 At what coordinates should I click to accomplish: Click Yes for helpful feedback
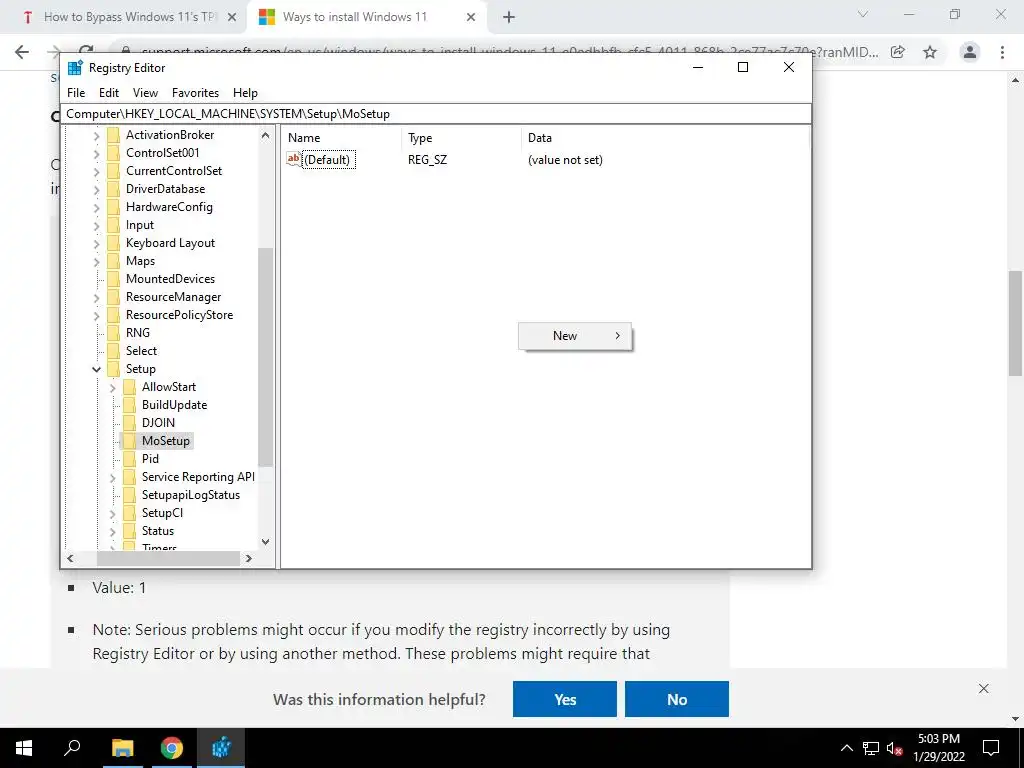(x=565, y=699)
